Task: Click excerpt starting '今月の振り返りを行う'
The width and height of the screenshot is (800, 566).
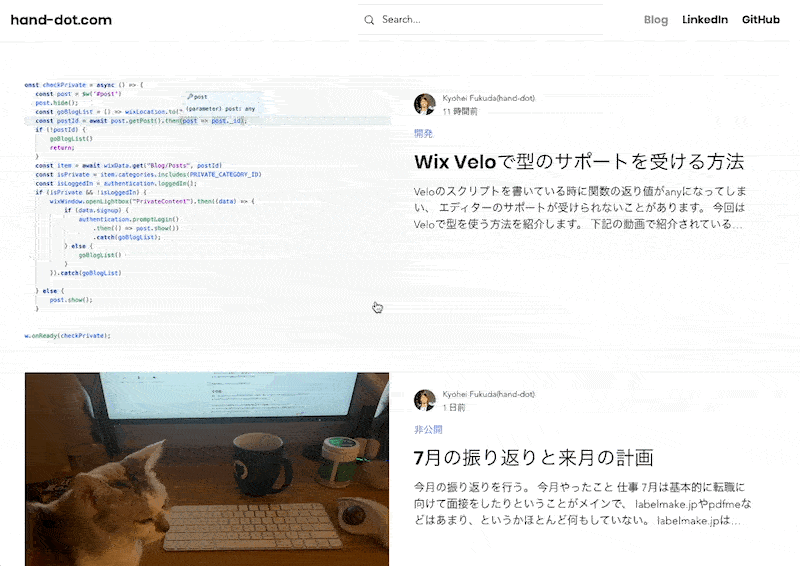Action: [582, 504]
